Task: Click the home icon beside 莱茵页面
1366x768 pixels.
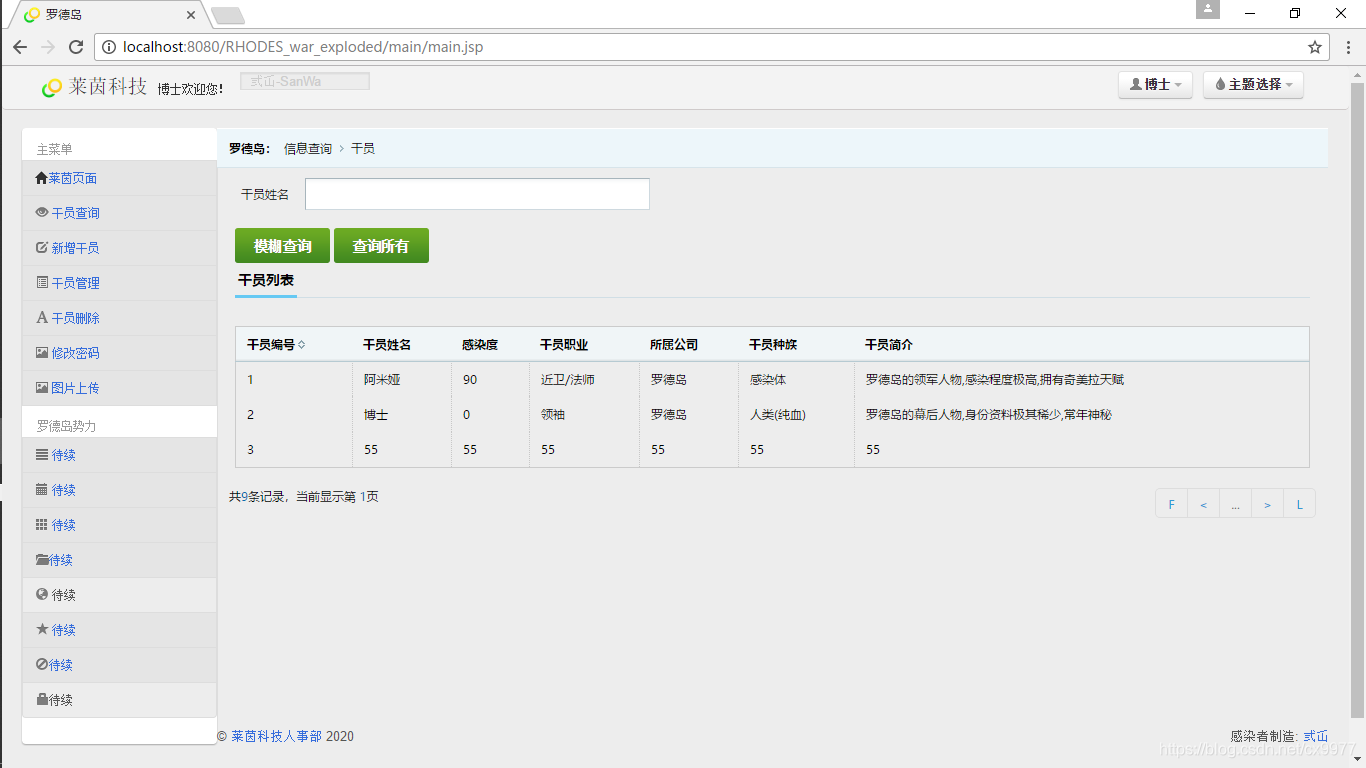Action: (x=41, y=178)
